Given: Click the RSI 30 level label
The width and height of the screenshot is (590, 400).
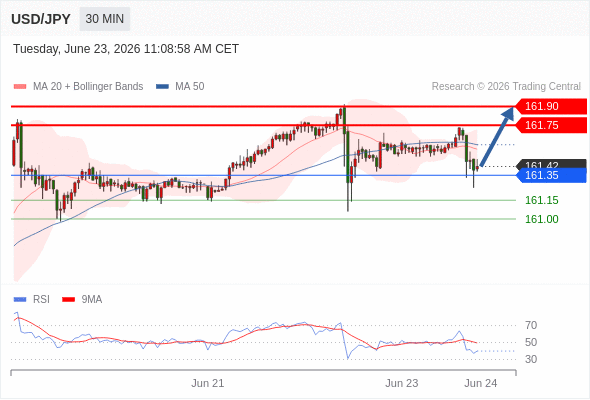Looking at the screenshot, I should (x=531, y=359).
